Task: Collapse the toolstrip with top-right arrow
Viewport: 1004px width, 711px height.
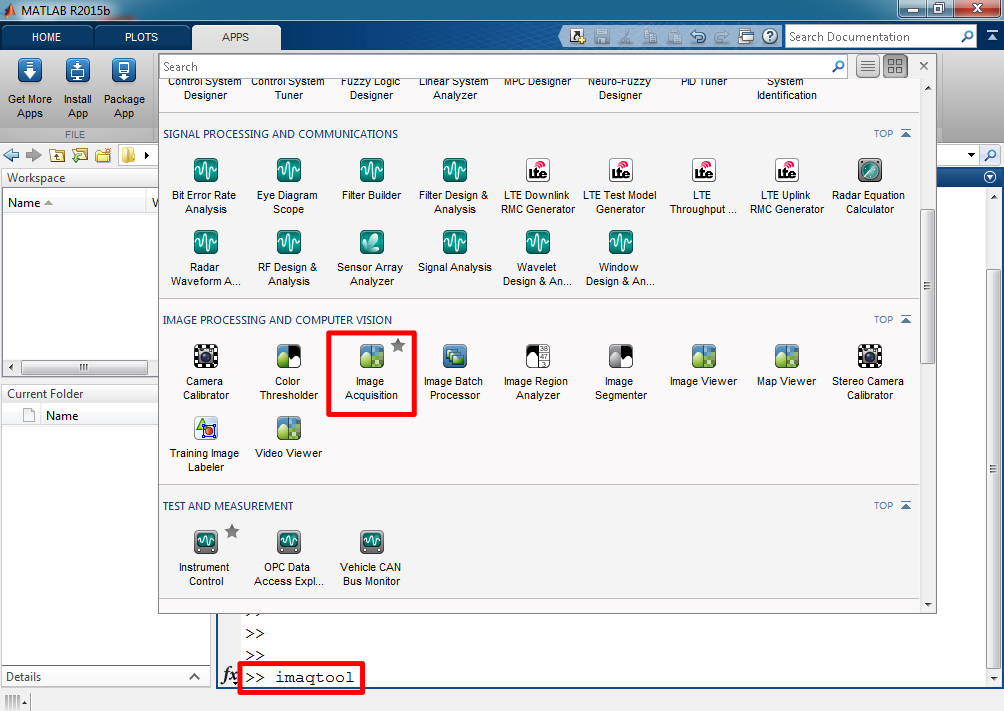Action: coord(992,37)
